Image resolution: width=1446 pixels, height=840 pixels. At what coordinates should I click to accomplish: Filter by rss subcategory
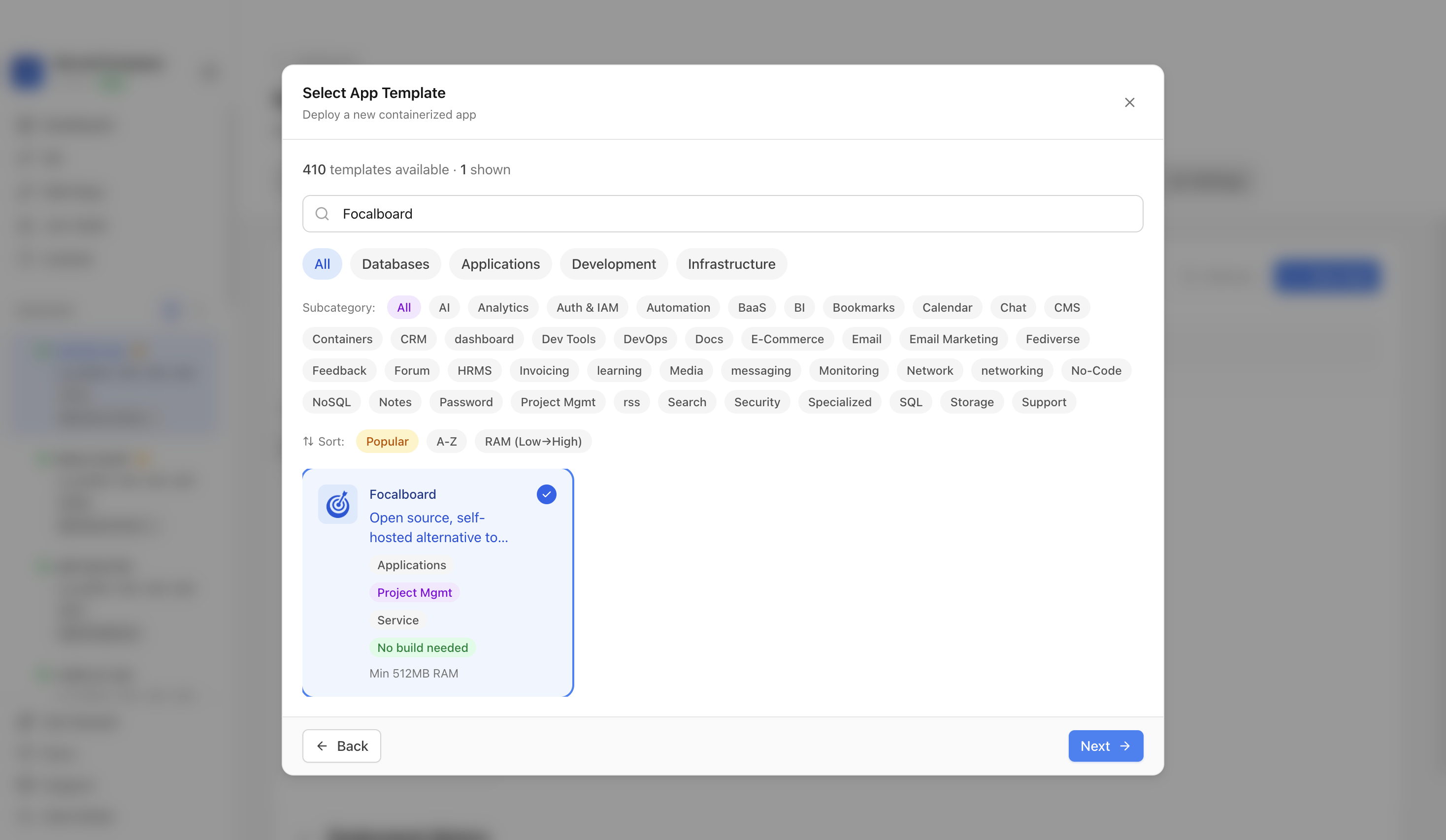pyautogui.click(x=631, y=402)
